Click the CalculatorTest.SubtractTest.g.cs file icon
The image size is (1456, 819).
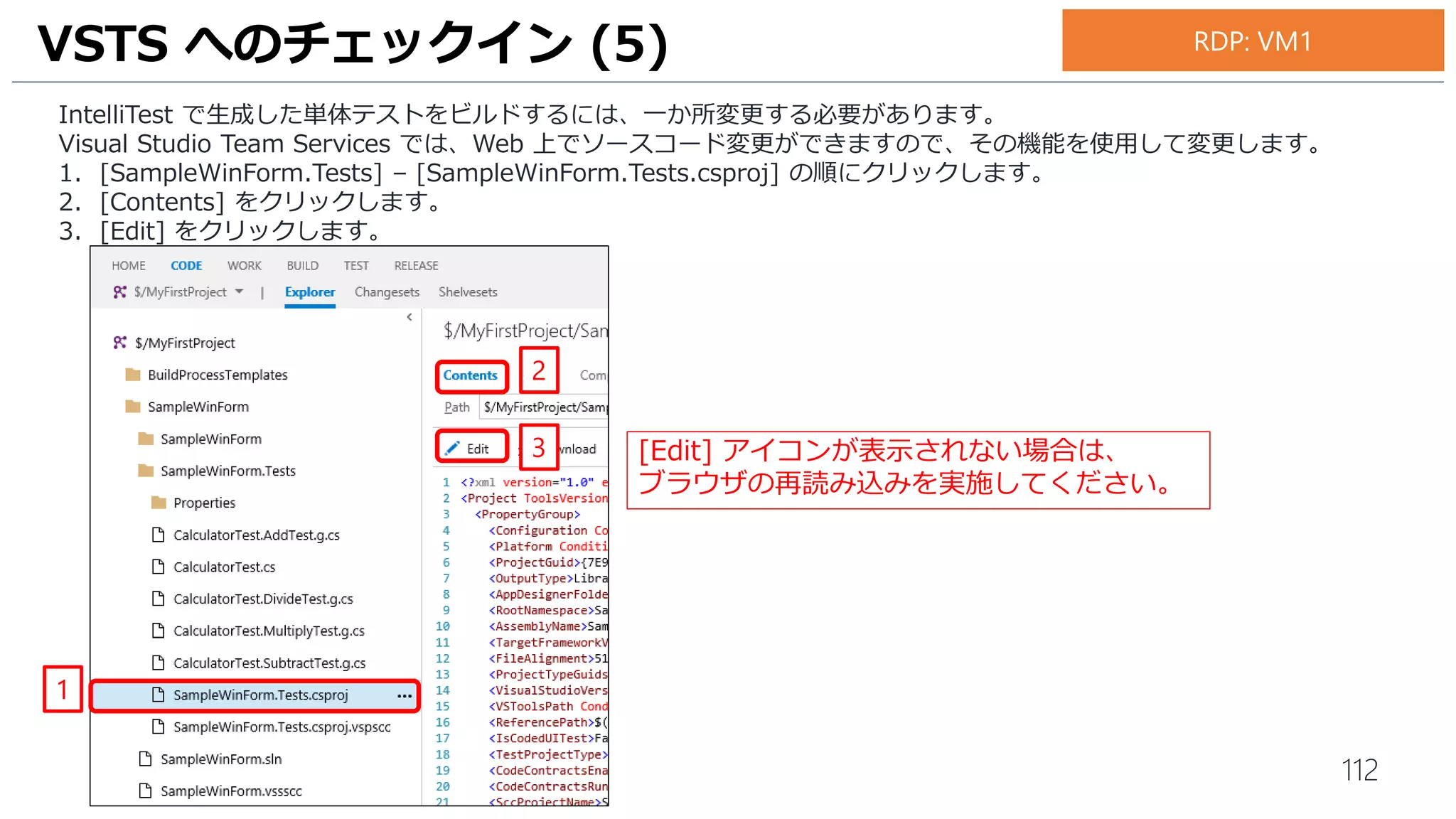pyautogui.click(x=159, y=663)
